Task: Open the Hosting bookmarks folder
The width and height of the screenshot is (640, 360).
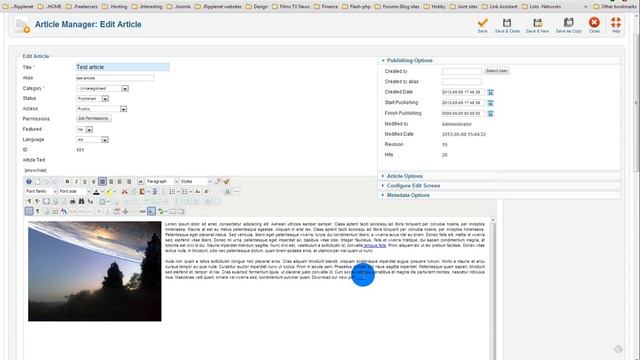Action: (115, 7)
